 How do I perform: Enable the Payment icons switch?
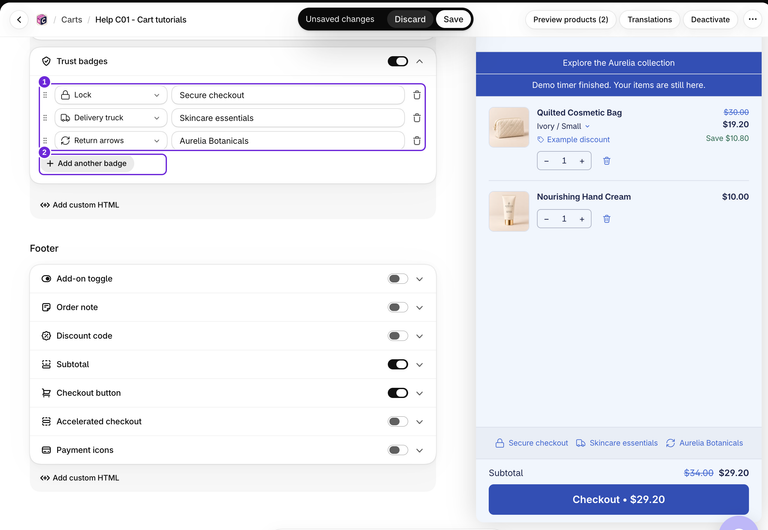pos(398,450)
